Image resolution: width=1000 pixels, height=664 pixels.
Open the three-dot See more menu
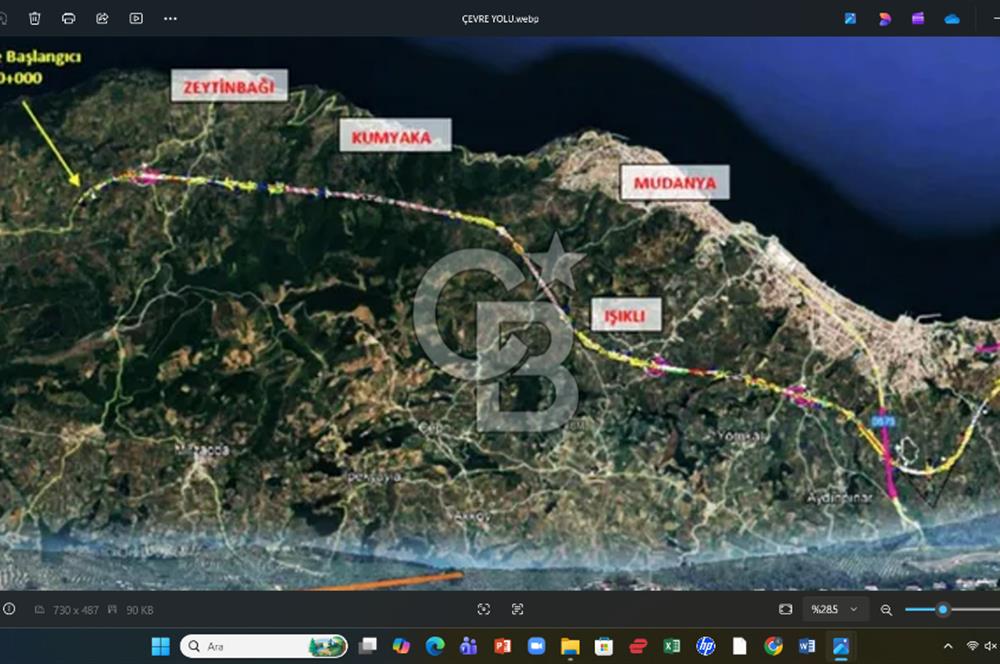(170, 18)
